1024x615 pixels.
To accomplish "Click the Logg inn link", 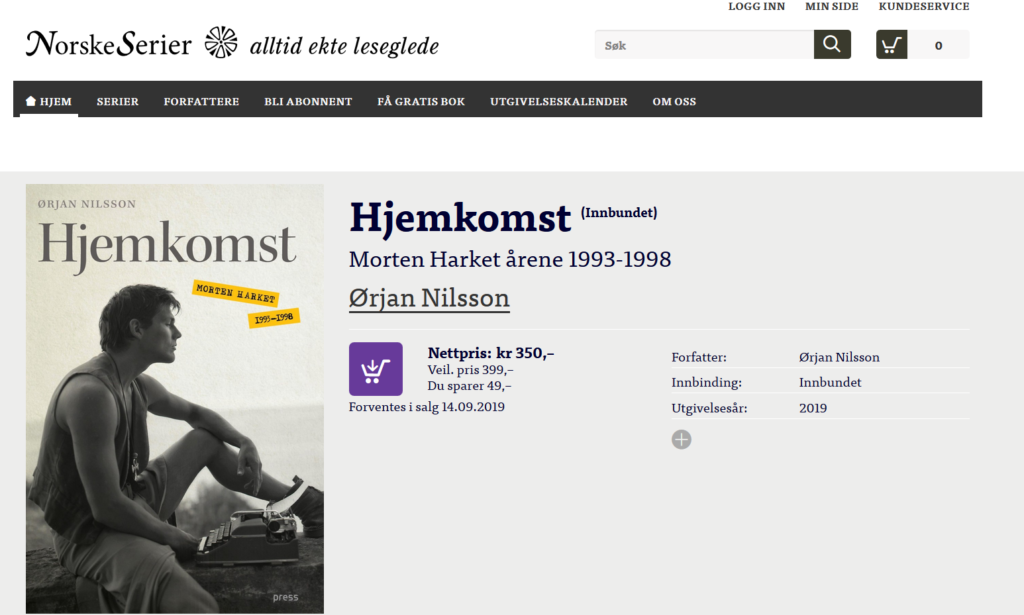I will coord(756,7).
